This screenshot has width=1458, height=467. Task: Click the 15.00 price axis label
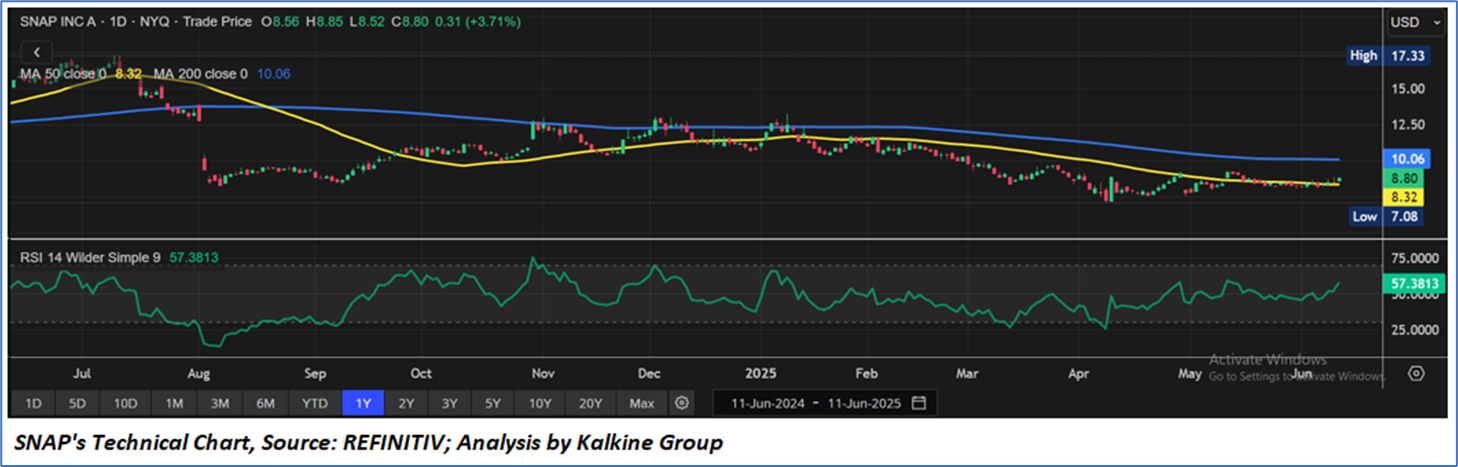point(1408,89)
